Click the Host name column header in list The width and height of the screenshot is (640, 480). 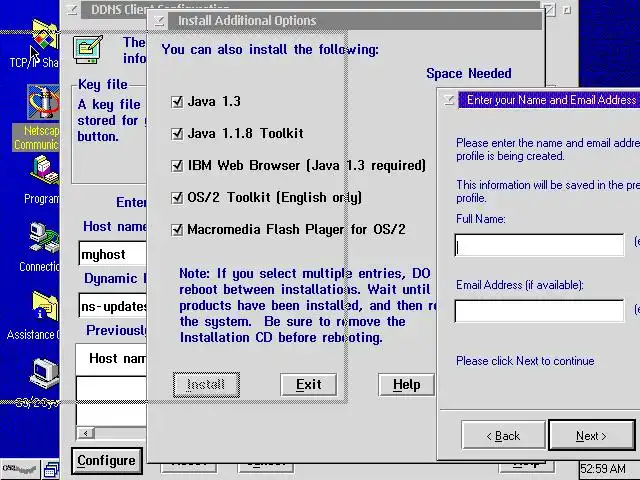[x=118, y=358]
